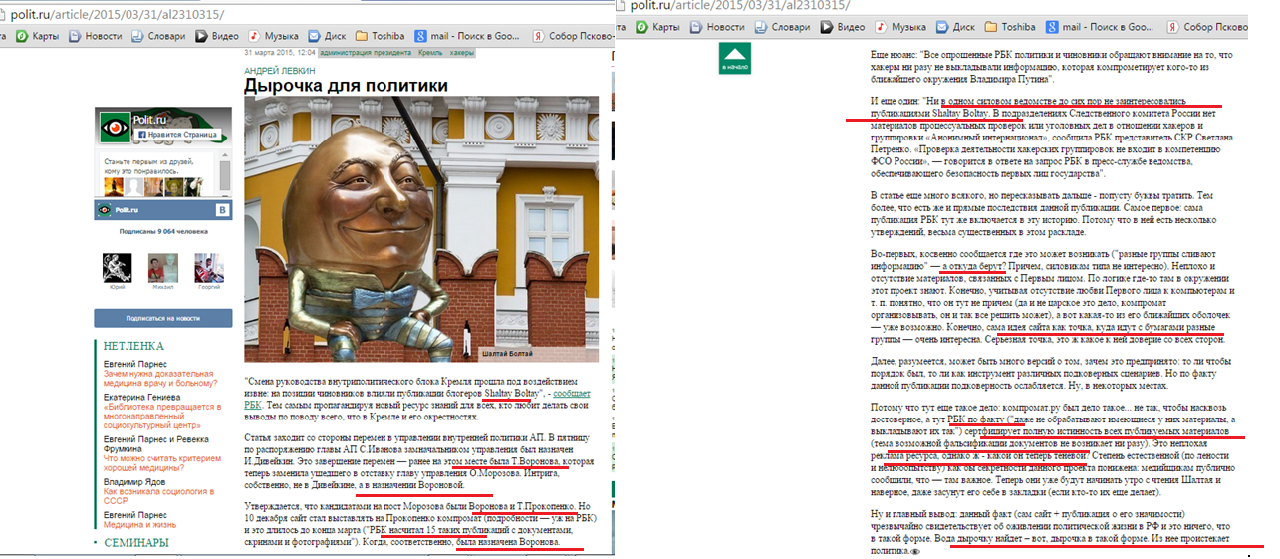Open Карты bookmark icon in left window
This screenshot has width=1280, height=559.
pos(22,36)
